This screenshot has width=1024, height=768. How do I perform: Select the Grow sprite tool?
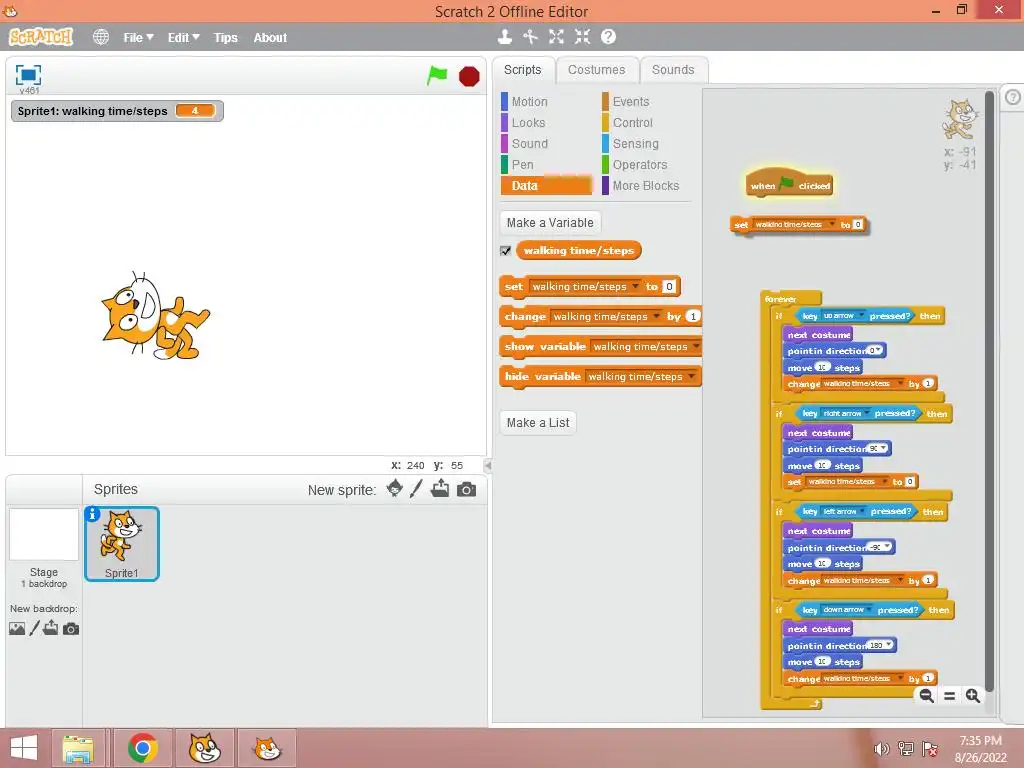(556, 37)
